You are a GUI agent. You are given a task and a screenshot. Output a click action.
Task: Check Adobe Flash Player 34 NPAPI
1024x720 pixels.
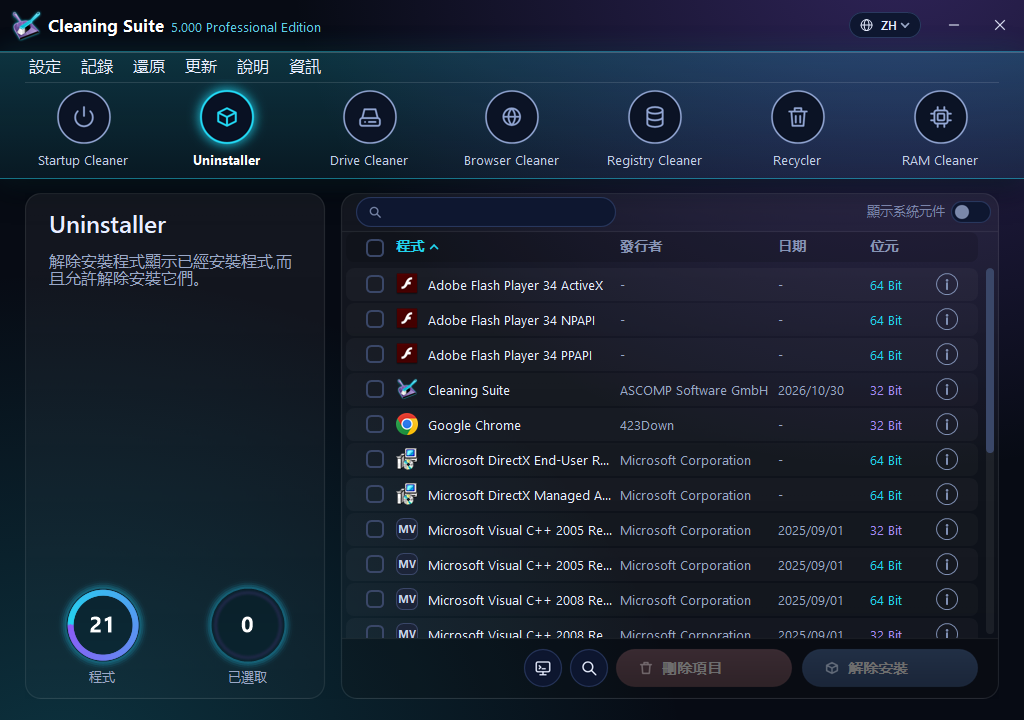(375, 319)
